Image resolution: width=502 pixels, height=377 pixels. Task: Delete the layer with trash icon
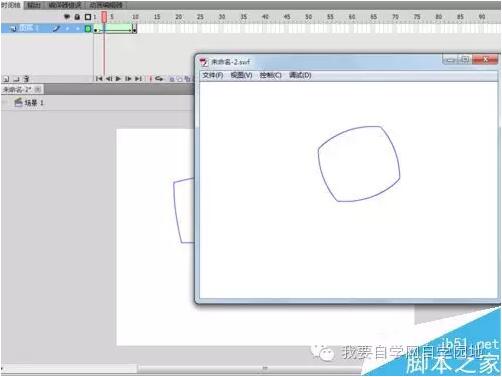27,79
